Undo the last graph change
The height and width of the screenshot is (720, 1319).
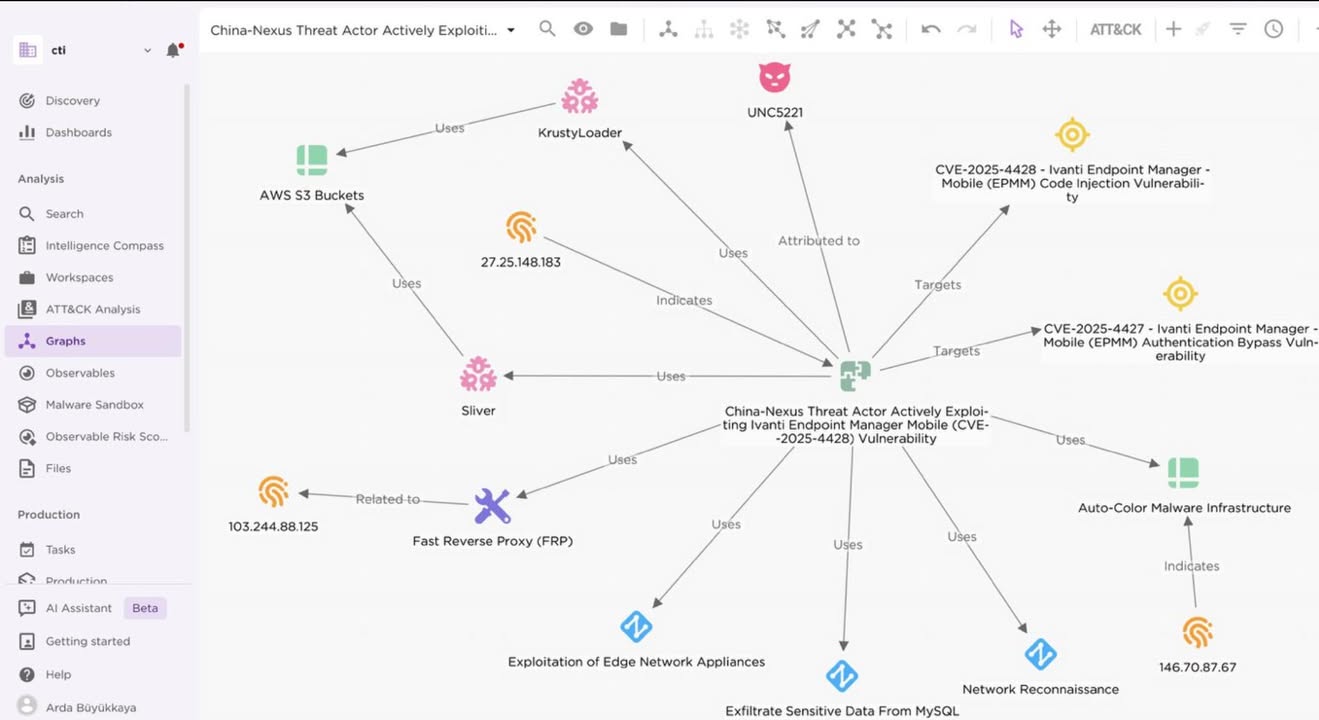point(929,29)
